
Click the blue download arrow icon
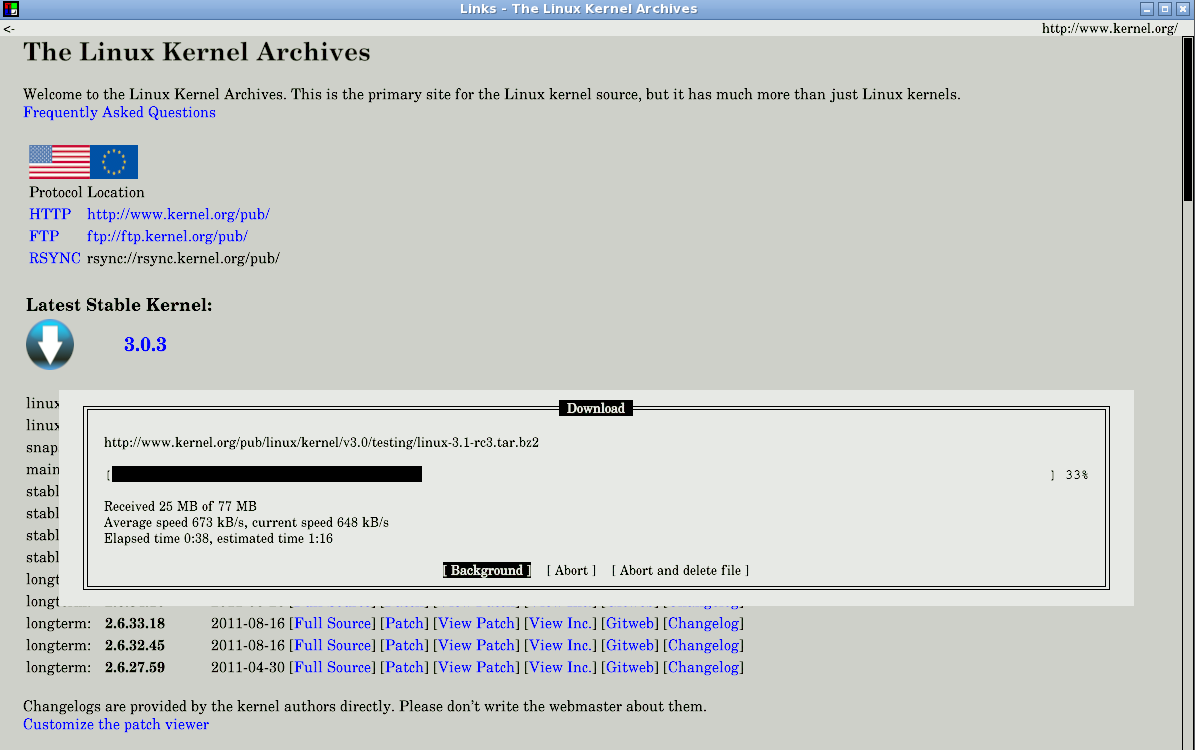point(50,345)
